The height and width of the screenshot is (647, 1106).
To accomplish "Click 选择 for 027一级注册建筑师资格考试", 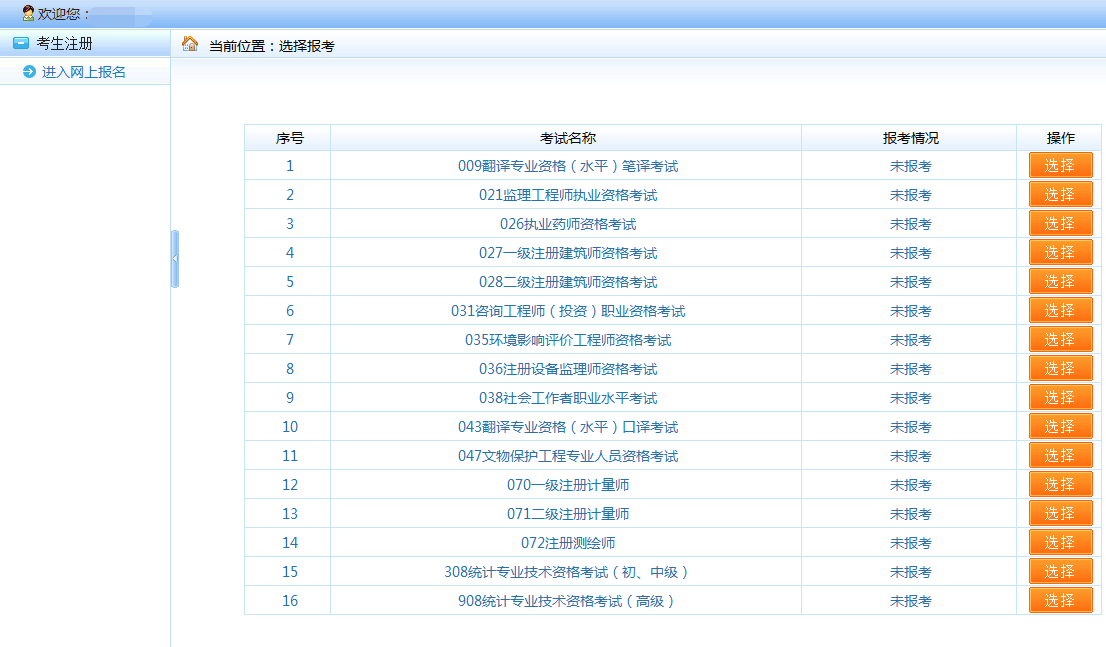I will [x=1060, y=253].
